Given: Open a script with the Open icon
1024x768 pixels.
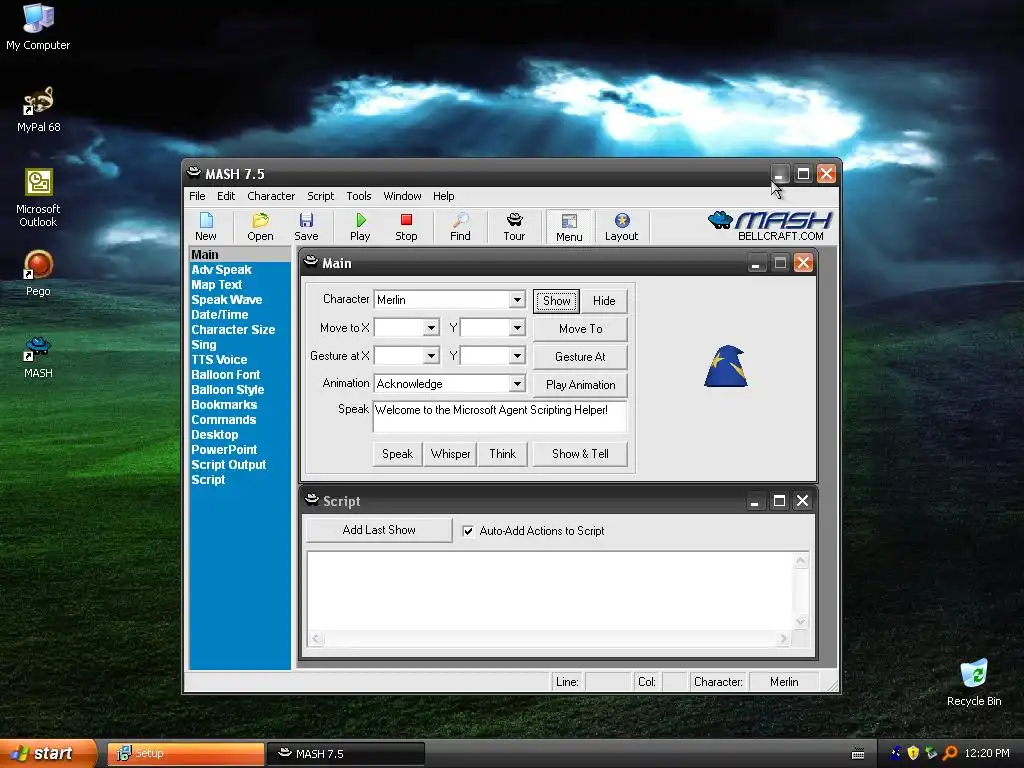Looking at the screenshot, I should 260,227.
